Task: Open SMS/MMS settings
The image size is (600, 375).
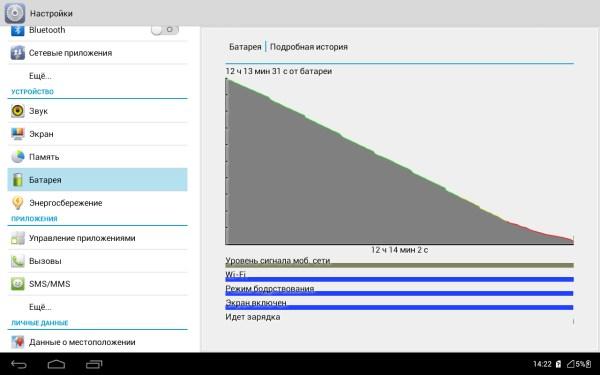Action: click(98, 284)
